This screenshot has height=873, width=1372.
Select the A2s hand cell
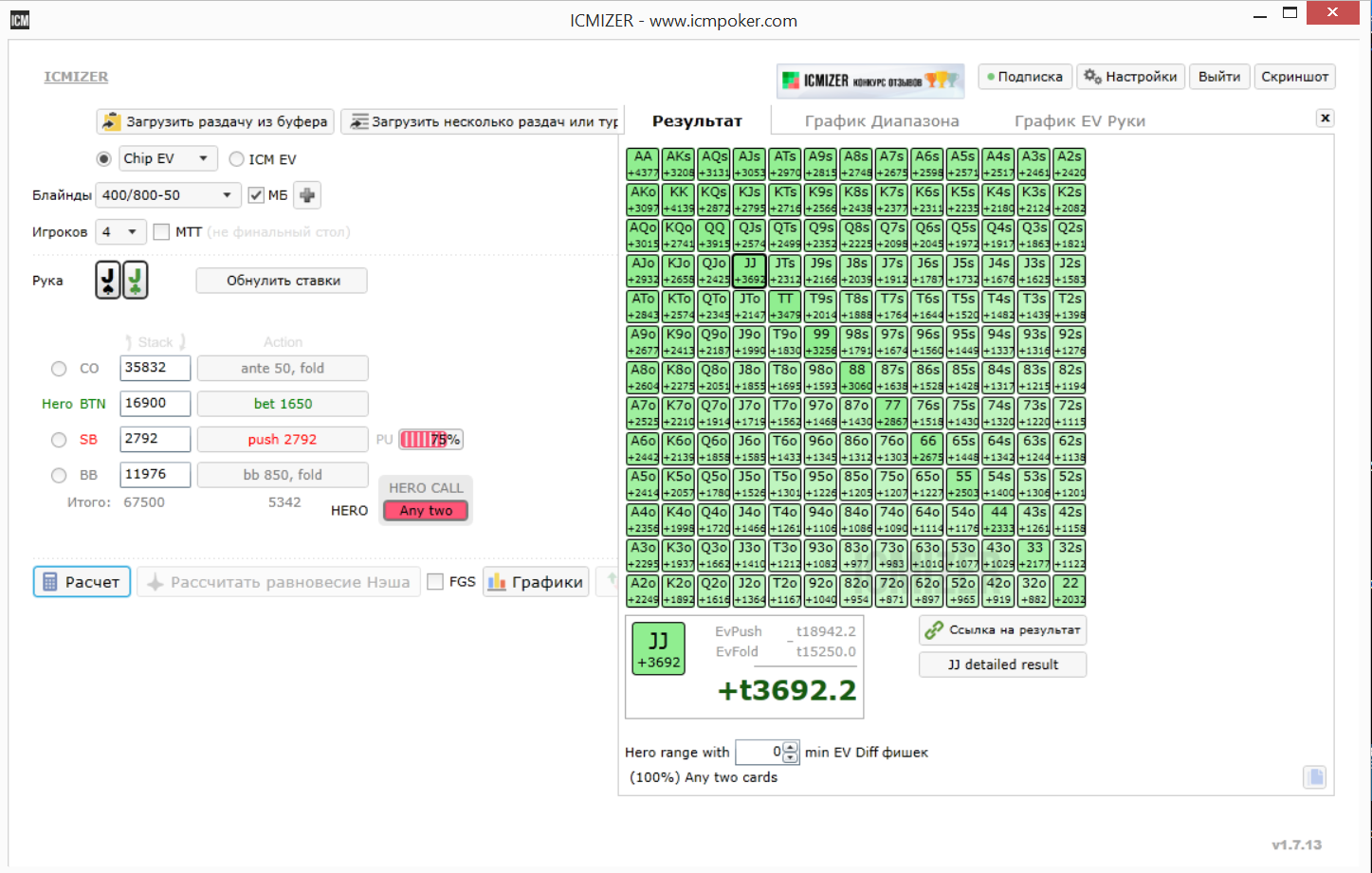click(x=1070, y=164)
